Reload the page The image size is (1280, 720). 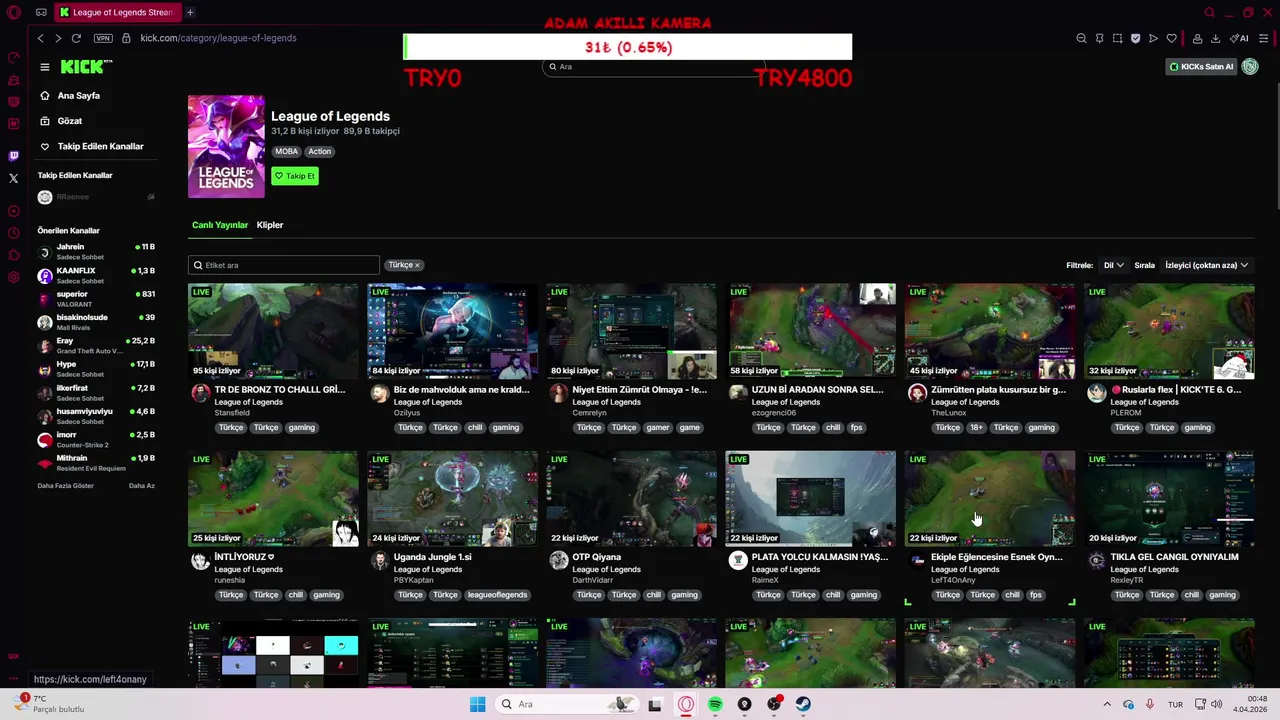tap(76, 38)
